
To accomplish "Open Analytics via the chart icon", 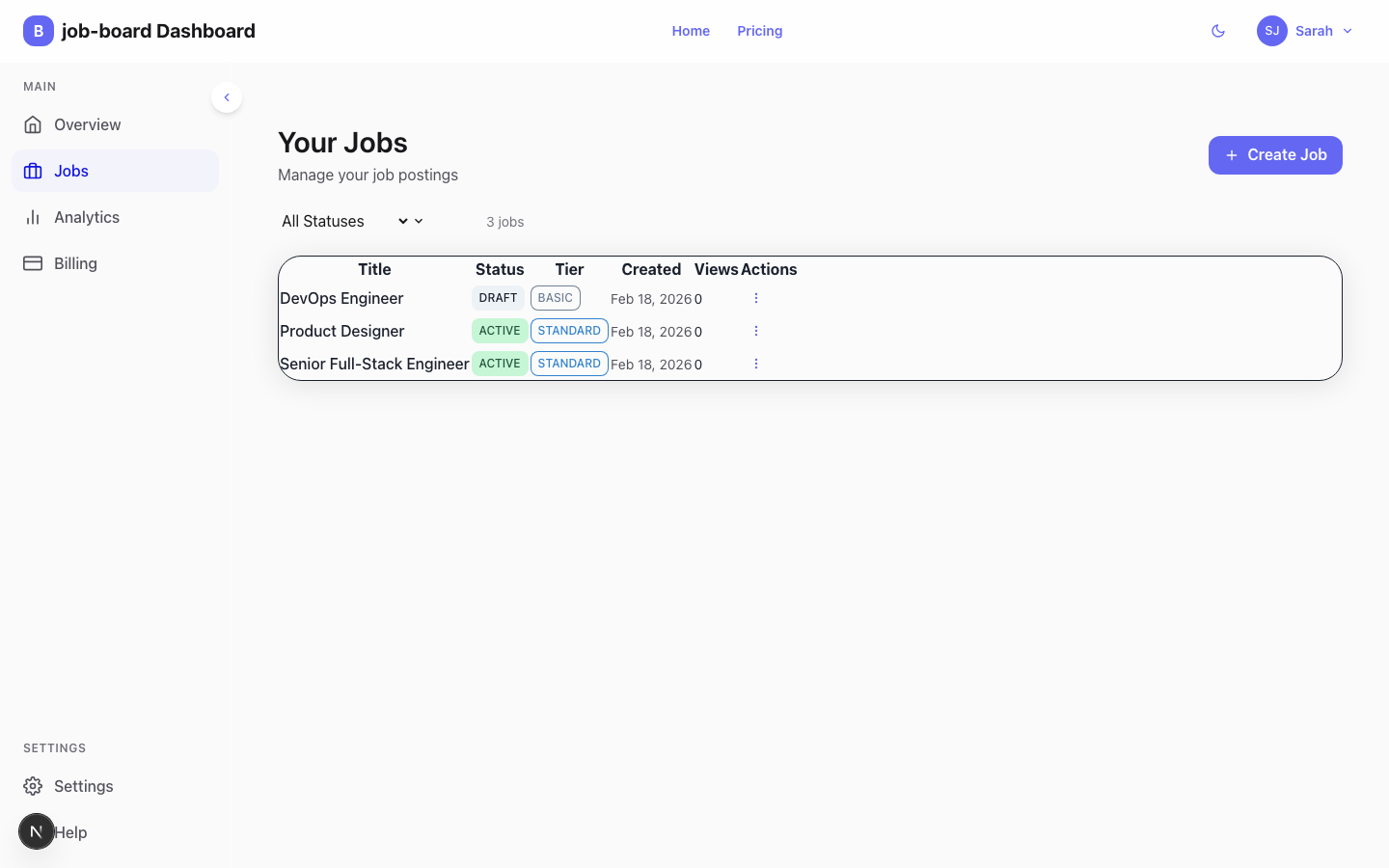I will pos(33,217).
